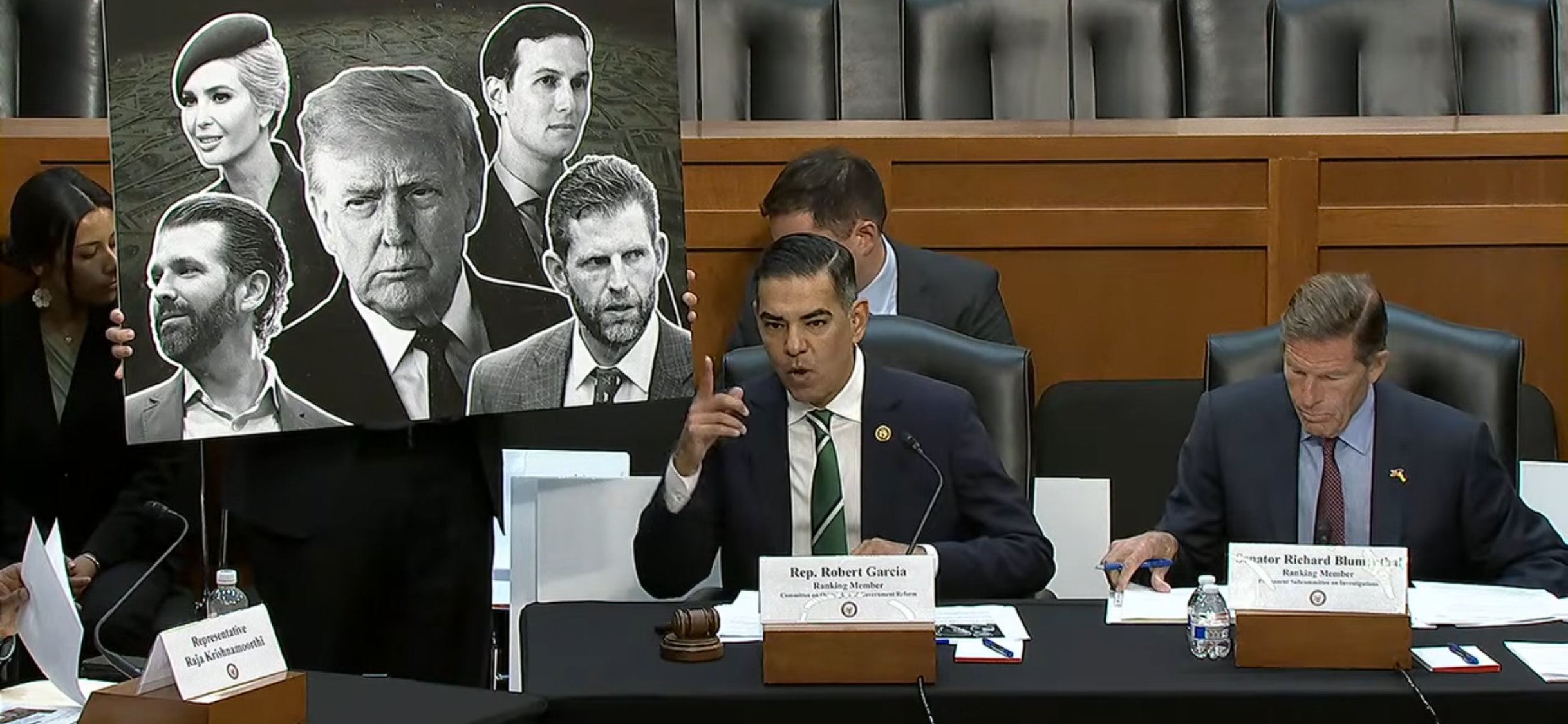
Task: Click the dark red patterned tie
Action: tap(1329, 490)
